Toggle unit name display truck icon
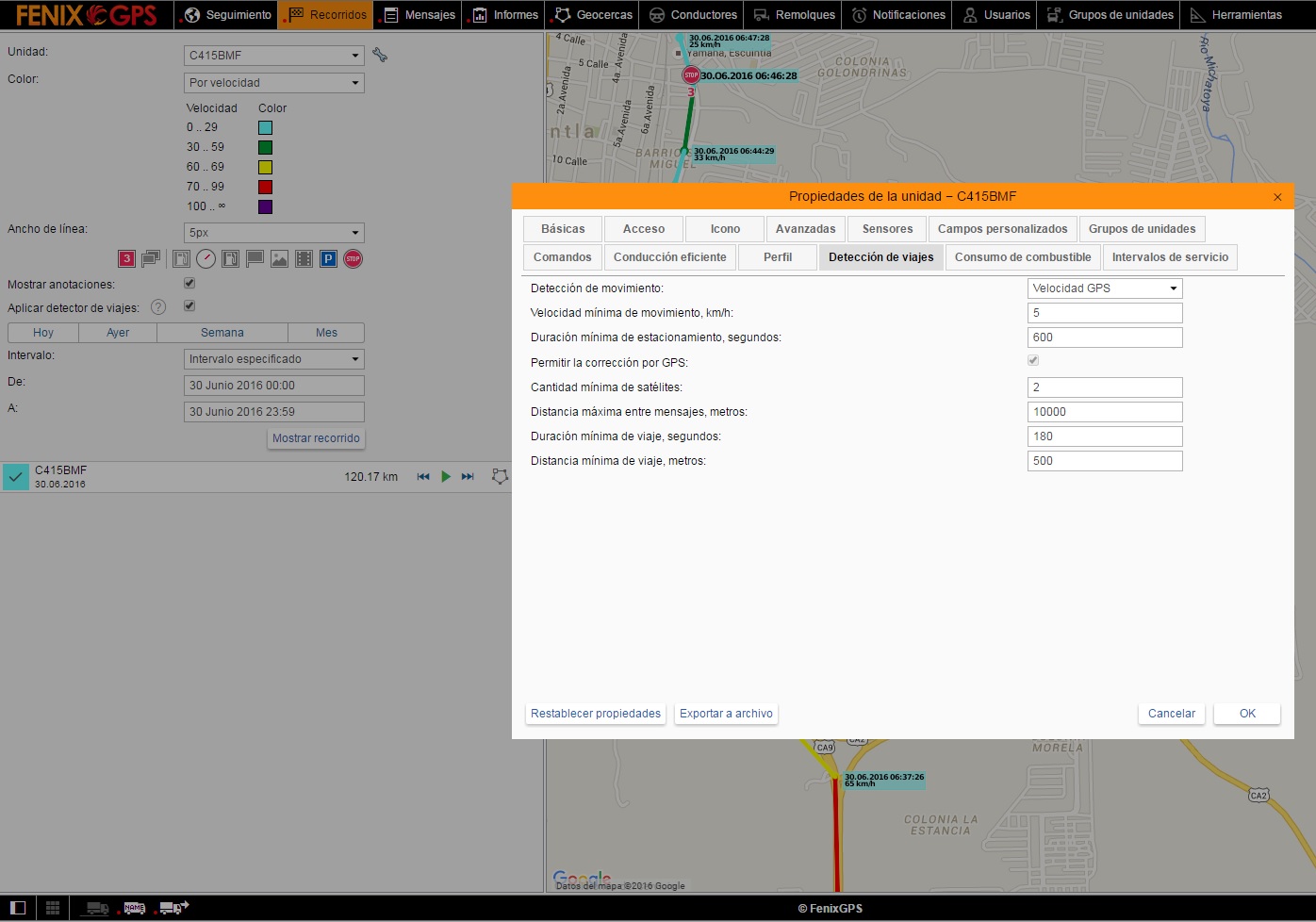The height and width of the screenshot is (922, 1316). point(134,908)
